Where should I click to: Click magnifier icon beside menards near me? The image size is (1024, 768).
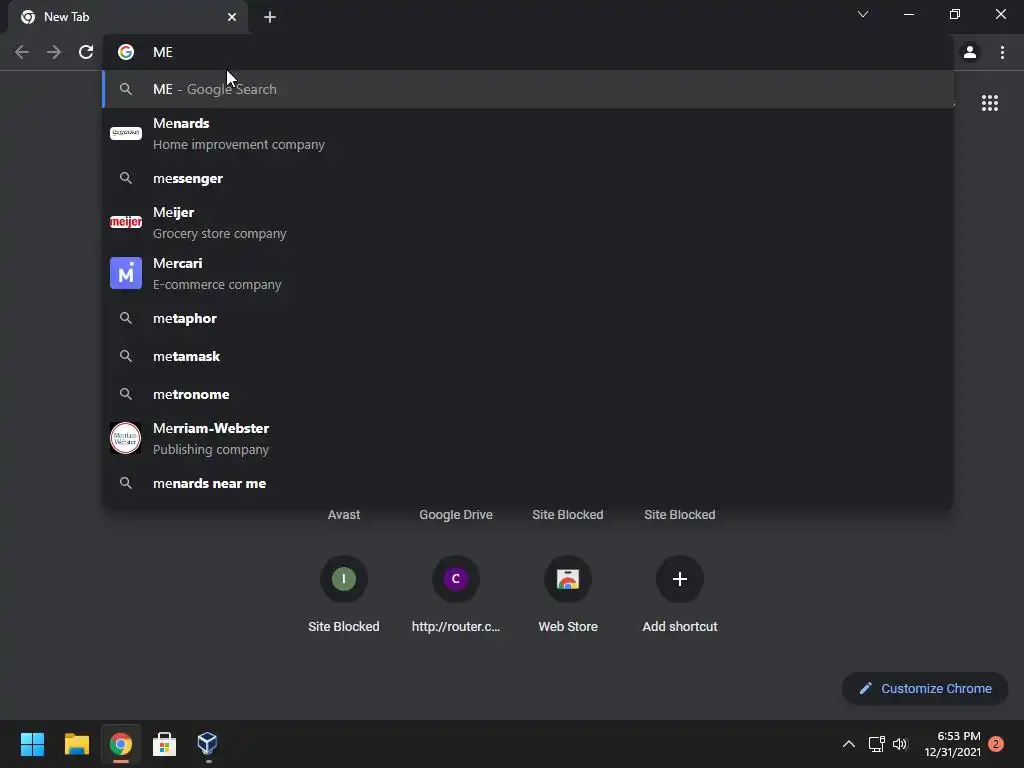pyautogui.click(x=126, y=483)
